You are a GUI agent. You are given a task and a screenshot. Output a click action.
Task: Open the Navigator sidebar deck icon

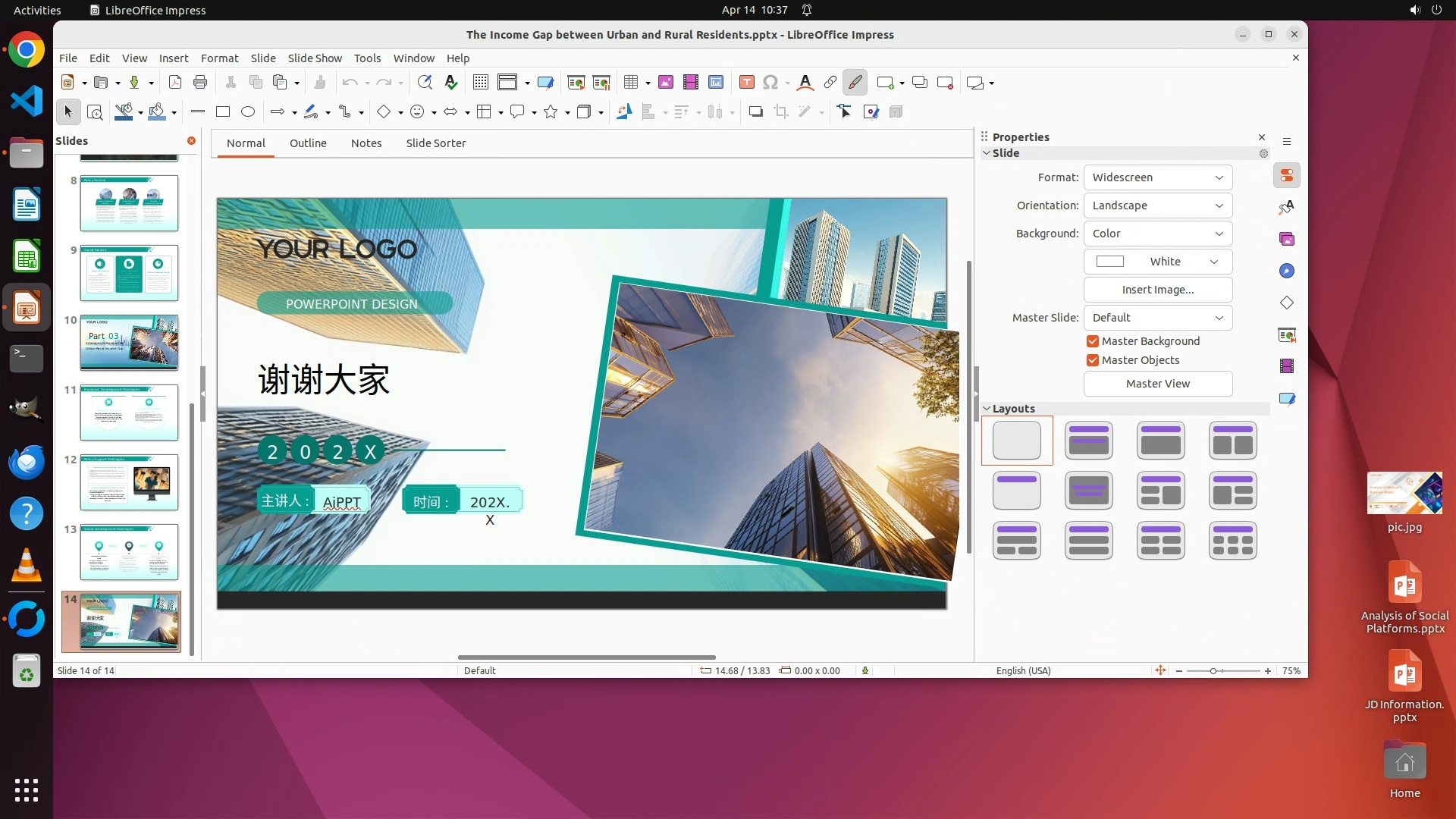[1287, 271]
